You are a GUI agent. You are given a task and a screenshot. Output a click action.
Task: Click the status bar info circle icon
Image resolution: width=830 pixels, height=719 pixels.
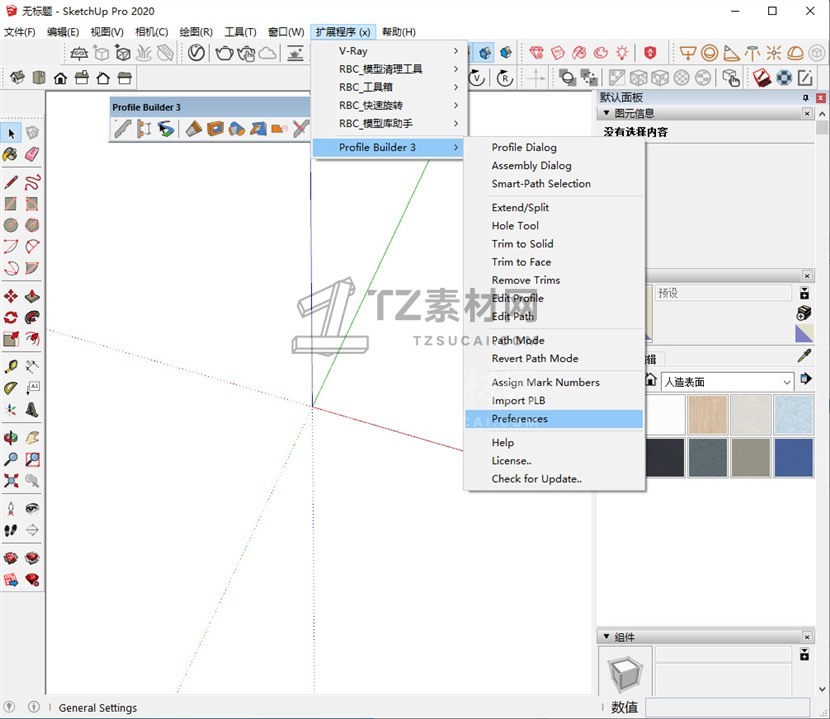[33, 707]
